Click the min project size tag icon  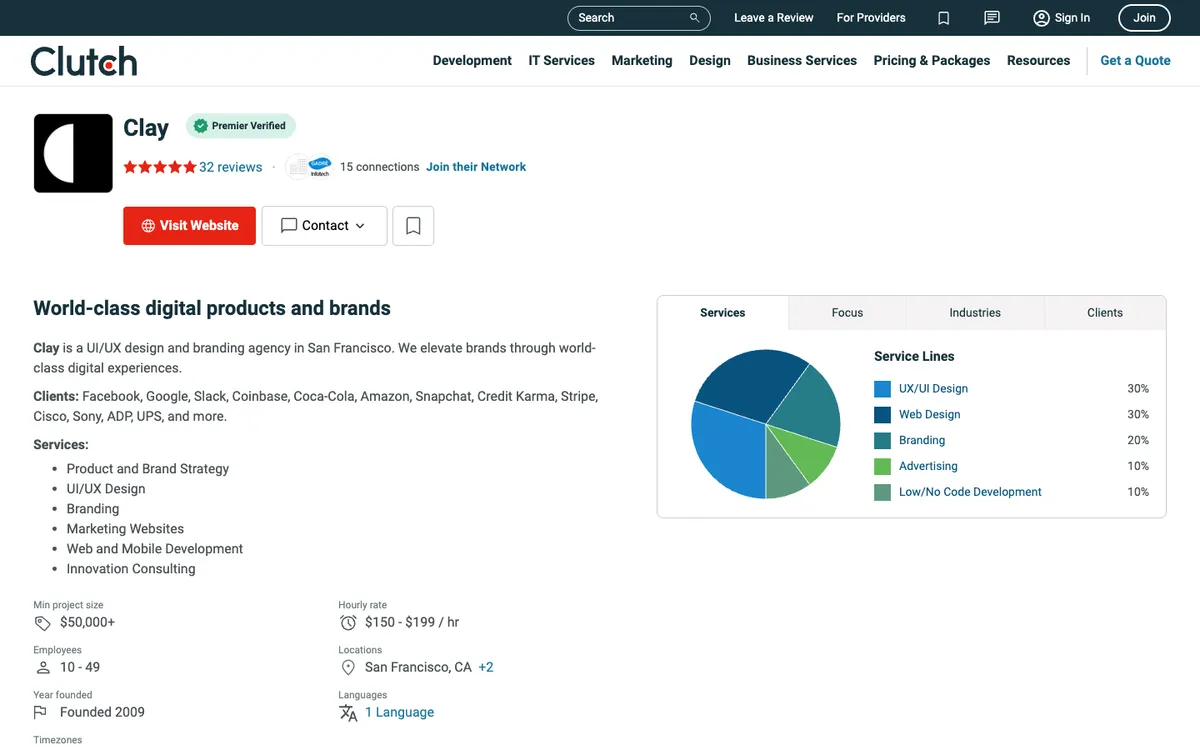pyautogui.click(x=42, y=623)
